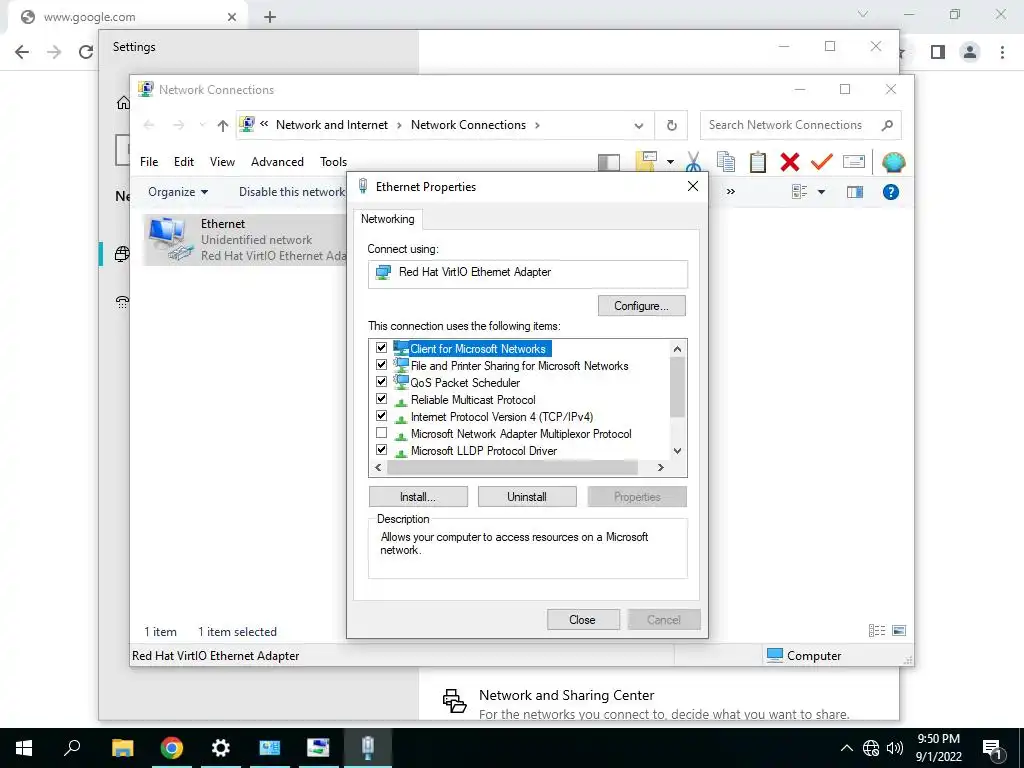
Task: Open the Organize dropdown
Action: [178, 192]
